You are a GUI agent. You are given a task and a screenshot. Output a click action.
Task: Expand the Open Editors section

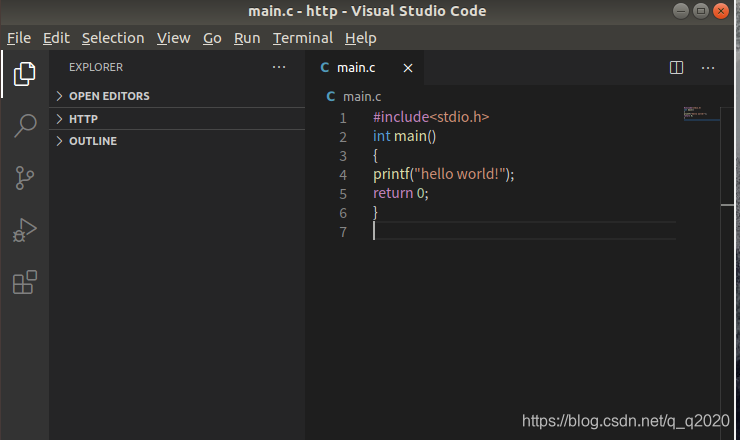click(177, 96)
